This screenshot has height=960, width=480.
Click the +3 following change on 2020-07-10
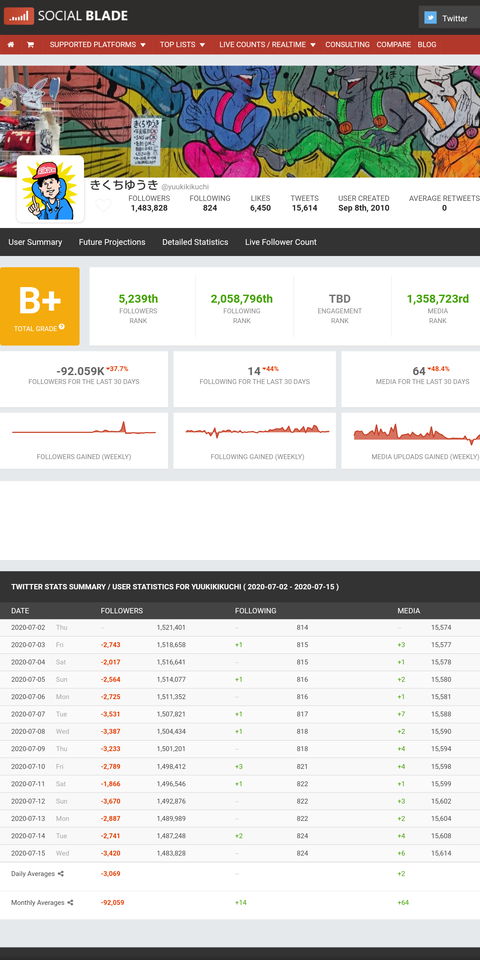click(x=239, y=766)
